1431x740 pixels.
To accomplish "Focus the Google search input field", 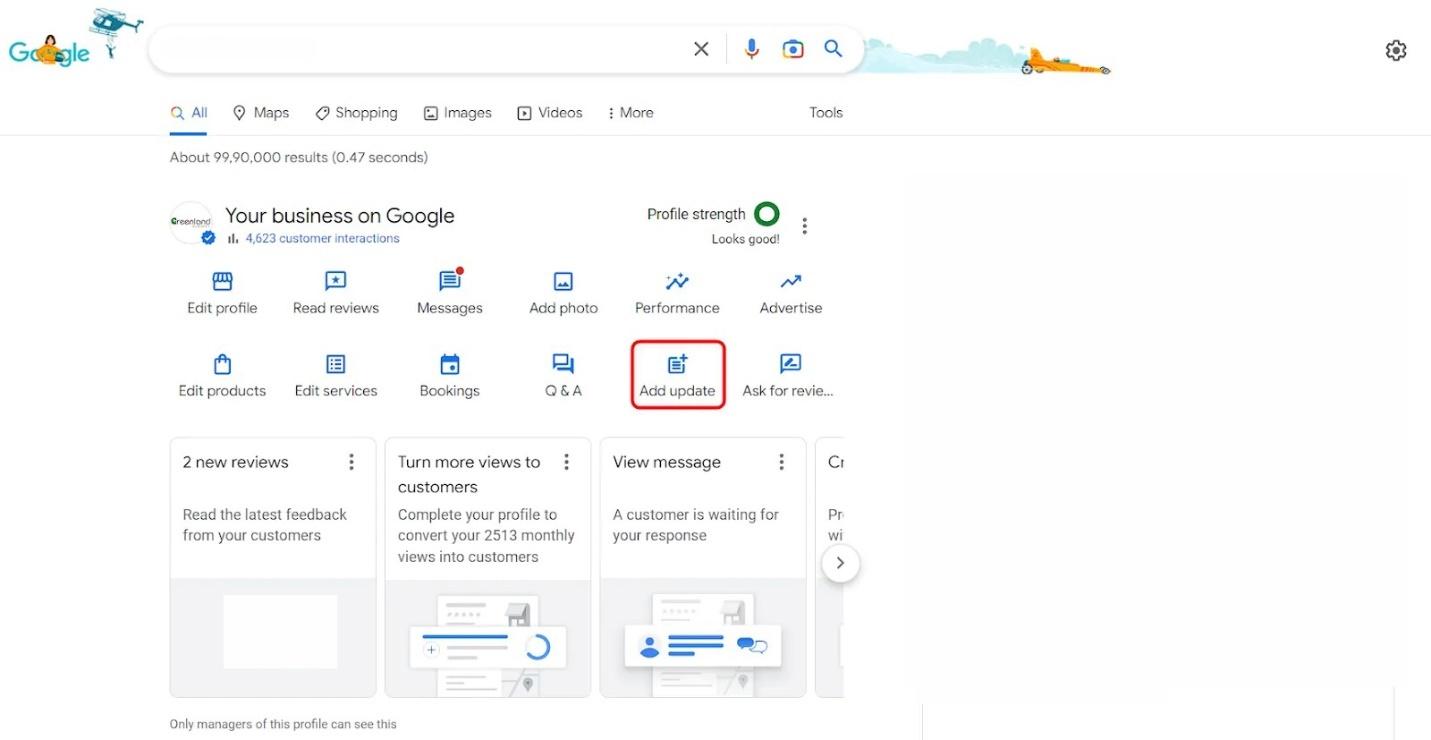I will click(420, 49).
